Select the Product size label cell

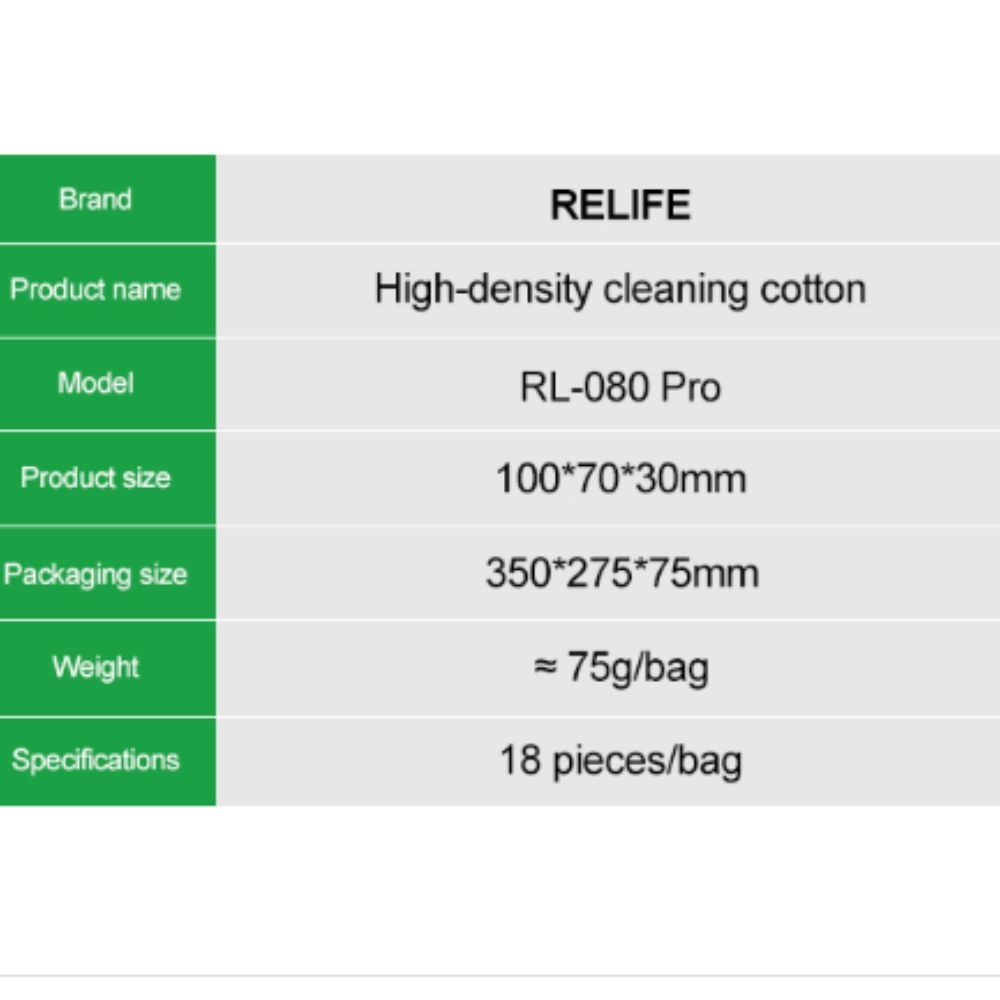pyautogui.click(x=108, y=478)
